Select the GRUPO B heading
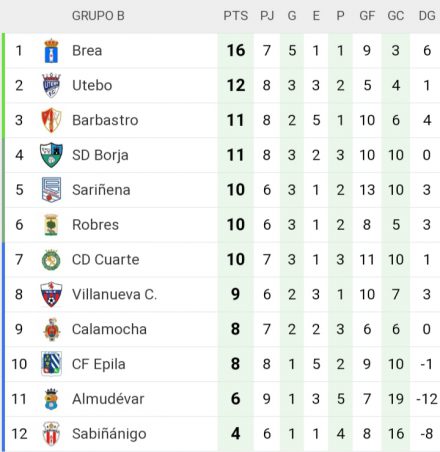Image resolution: width=440 pixels, height=452 pixels. pyautogui.click(x=98, y=16)
